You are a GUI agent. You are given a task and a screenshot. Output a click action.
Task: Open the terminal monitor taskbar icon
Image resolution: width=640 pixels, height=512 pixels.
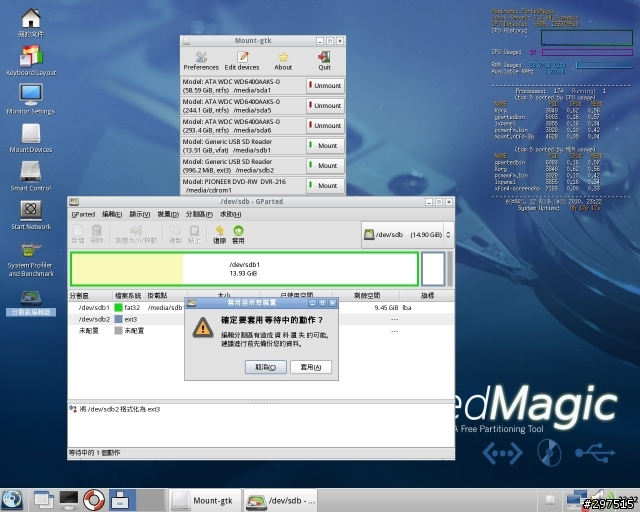click(69, 500)
